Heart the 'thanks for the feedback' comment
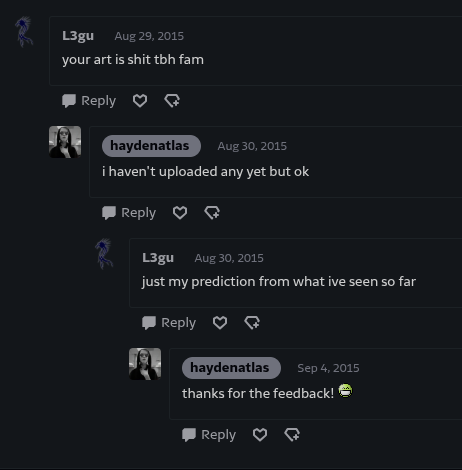462x470 pixels. [260, 435]
